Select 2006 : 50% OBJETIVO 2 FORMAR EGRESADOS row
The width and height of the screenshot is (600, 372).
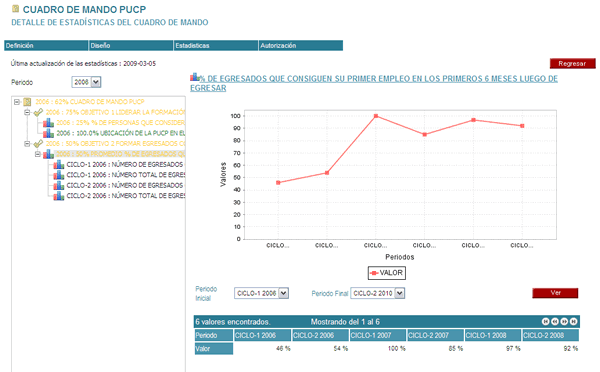pos(115,144)
